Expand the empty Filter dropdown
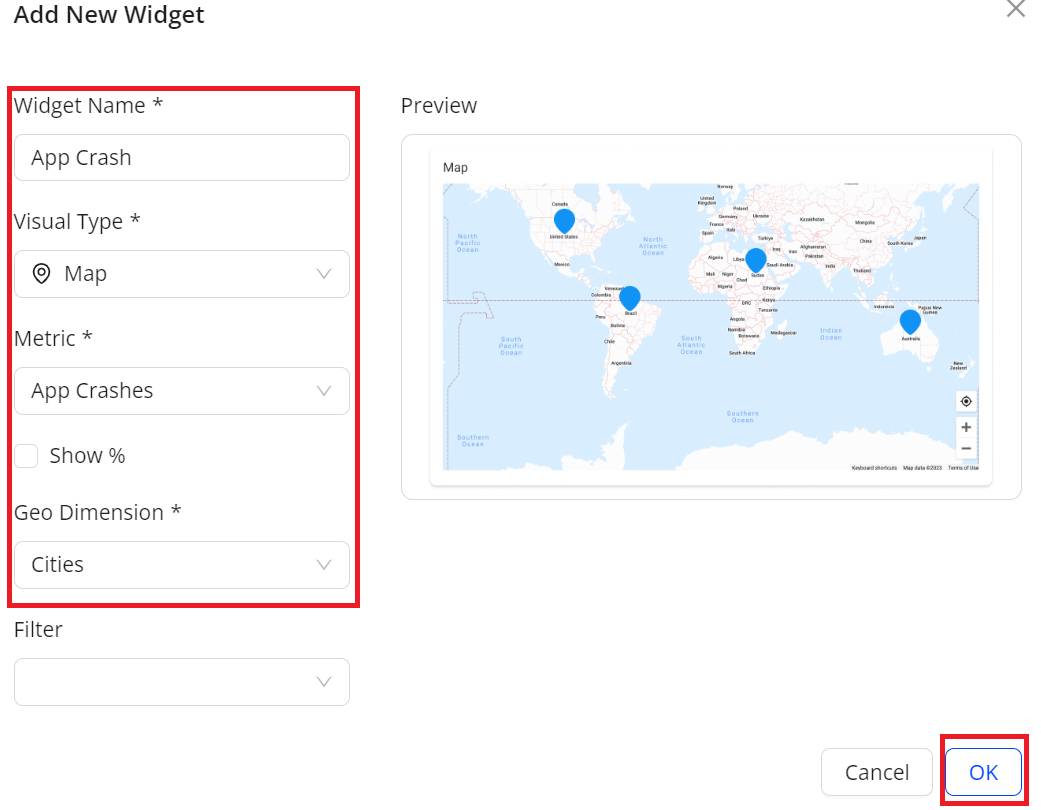Viewport: 1041px width, 810px height. pyautogui.click(x=182, y=682)
